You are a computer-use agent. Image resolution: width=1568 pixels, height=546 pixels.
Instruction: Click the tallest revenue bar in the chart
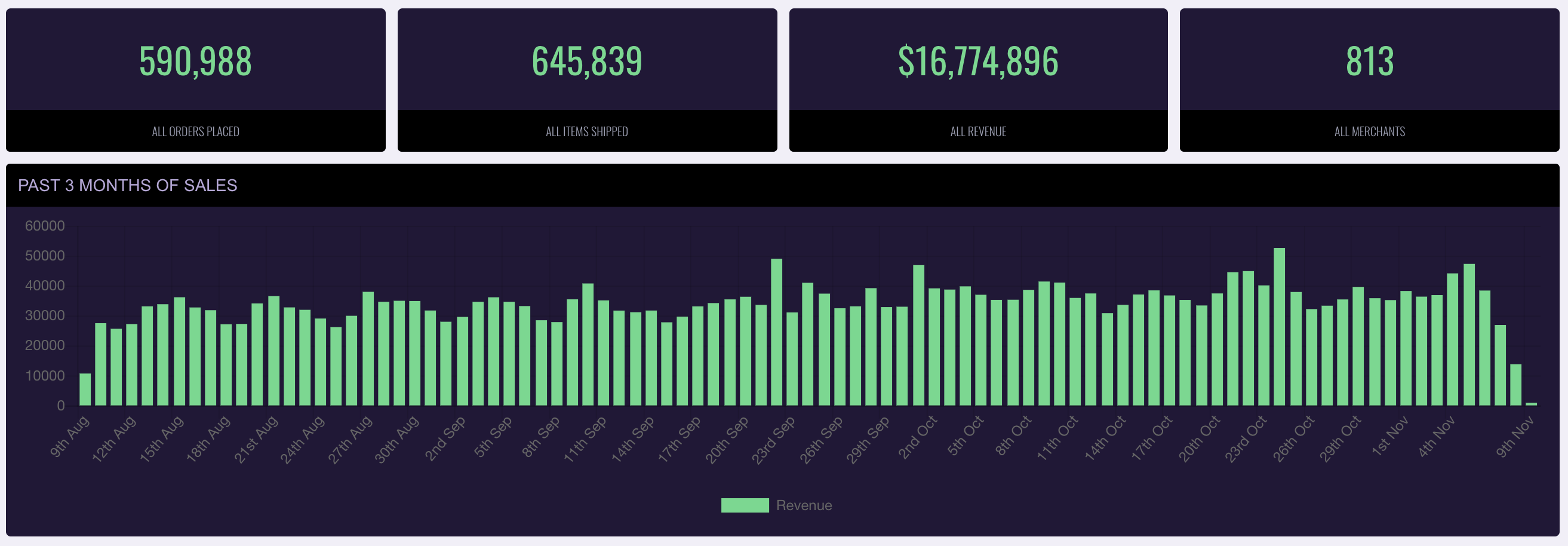click(1280, 327)
